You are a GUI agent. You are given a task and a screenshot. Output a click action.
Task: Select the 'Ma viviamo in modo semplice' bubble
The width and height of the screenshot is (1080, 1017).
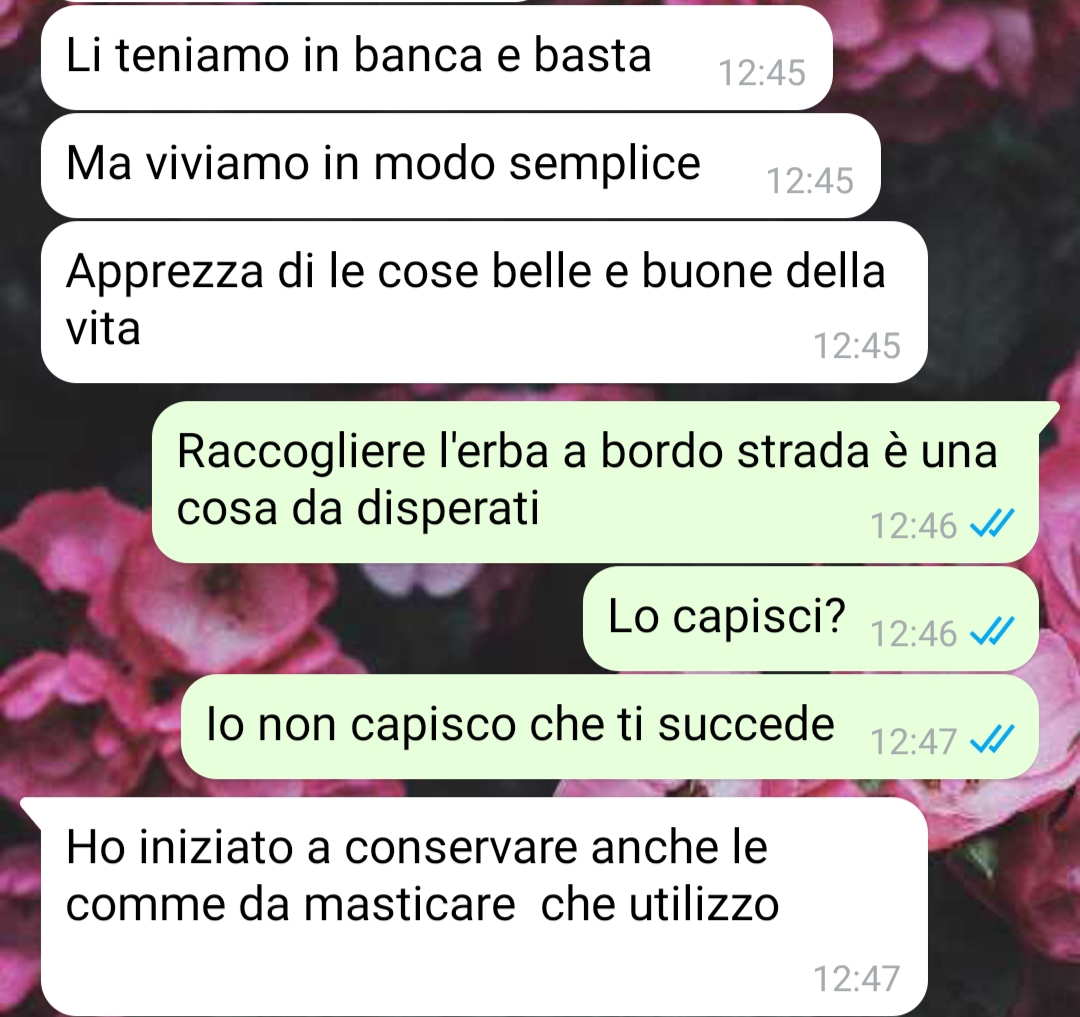click(461, 166)
